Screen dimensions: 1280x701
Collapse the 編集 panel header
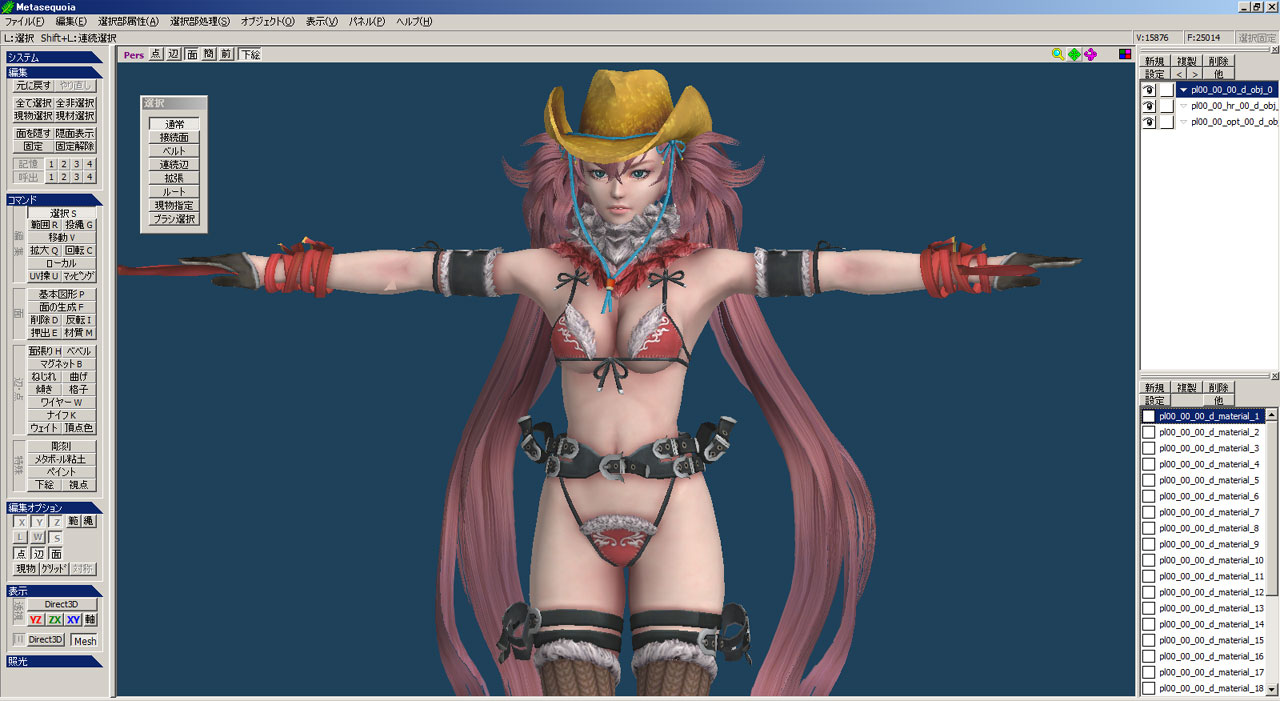[54, 72]
